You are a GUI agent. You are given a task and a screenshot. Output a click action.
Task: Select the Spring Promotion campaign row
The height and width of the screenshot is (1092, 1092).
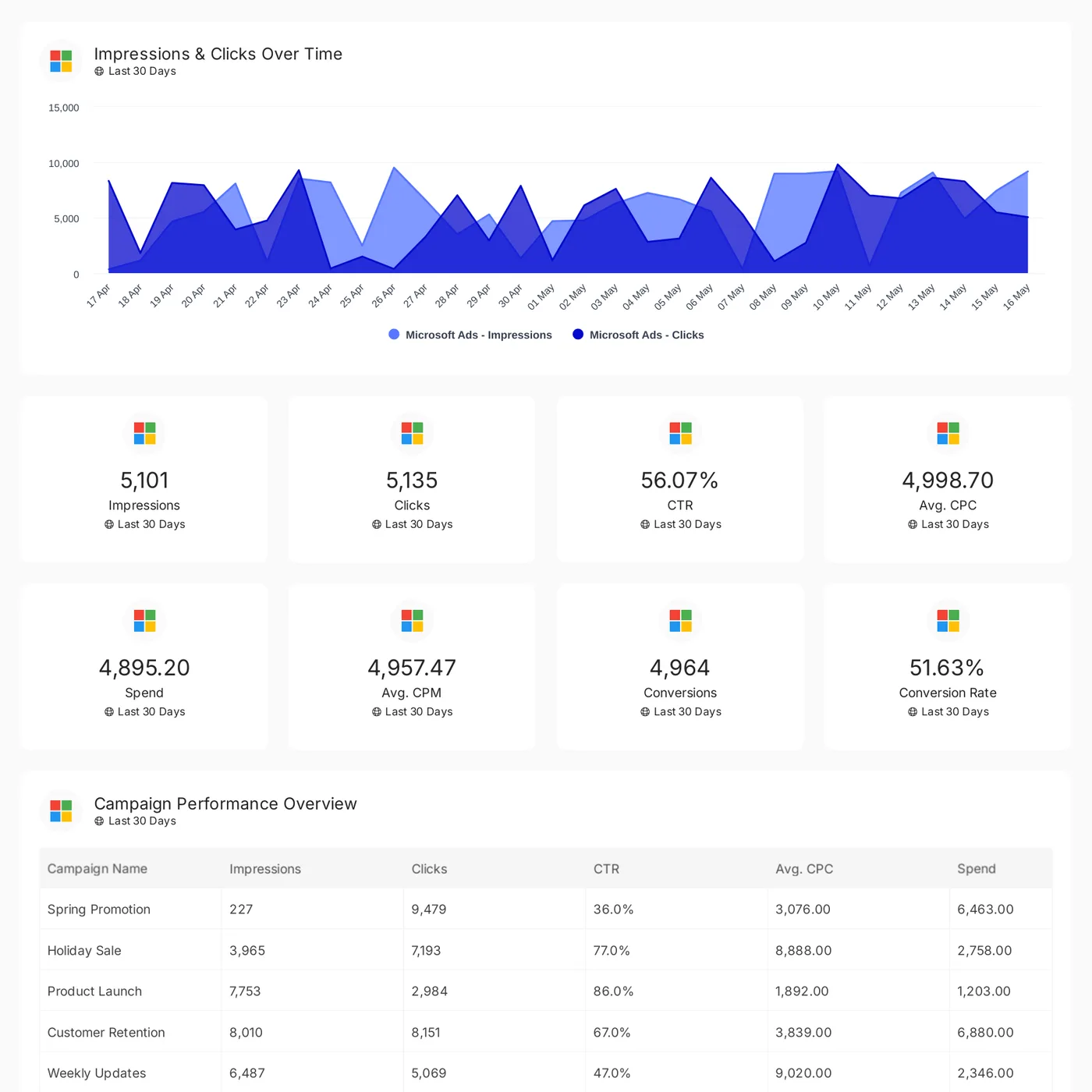click(546, 909)
